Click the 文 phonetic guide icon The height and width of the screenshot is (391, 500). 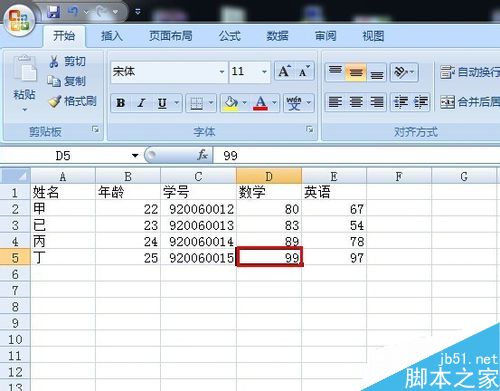click(294, 103)
